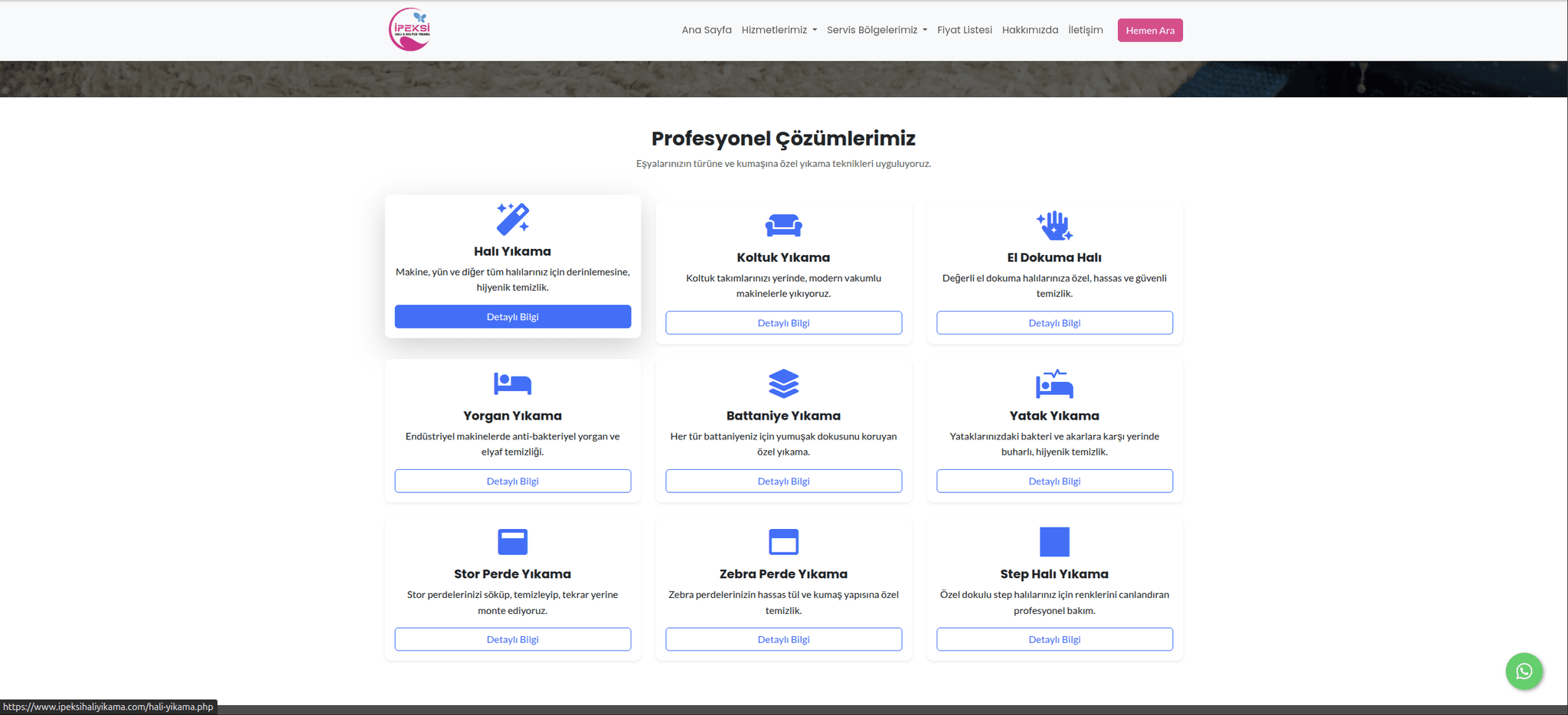Click the İpeksi logo in the header
1568x715 pixels.
410,30
